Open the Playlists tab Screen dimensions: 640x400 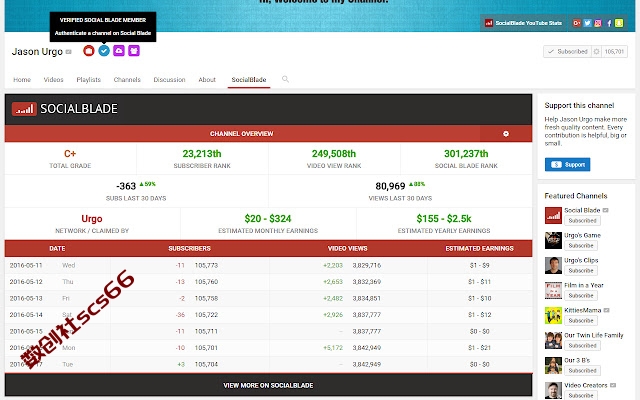click(89, 80)
